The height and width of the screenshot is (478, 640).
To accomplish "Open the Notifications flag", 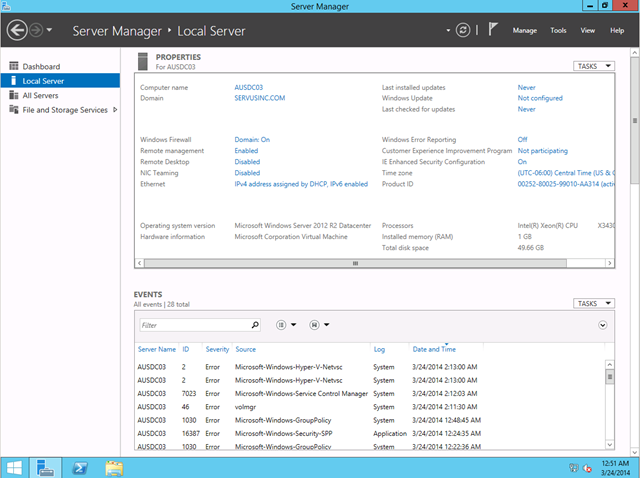I will (x=493, y=29).
